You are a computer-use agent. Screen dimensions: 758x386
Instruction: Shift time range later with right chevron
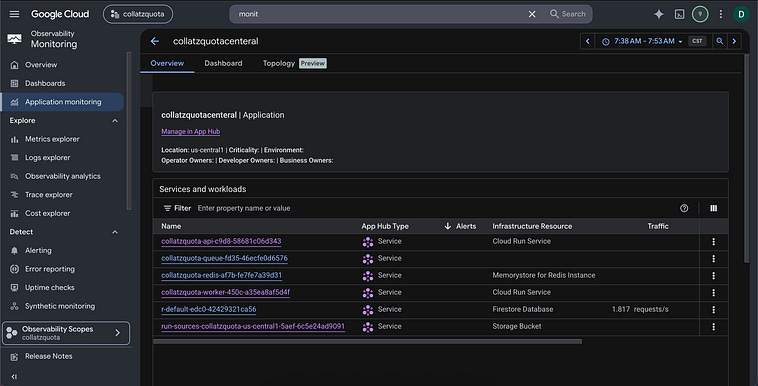click(734, 41)
